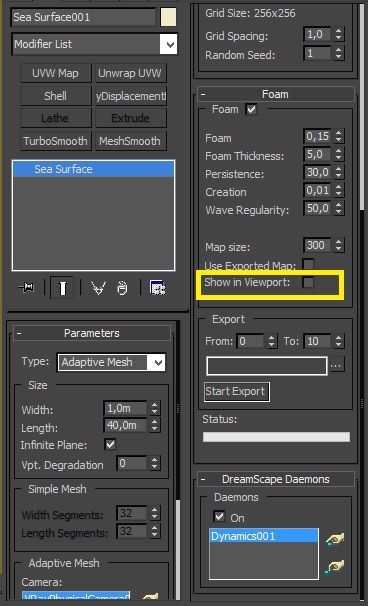Collapse the DreamScape Daemons rollout

[x=276, y=479]
